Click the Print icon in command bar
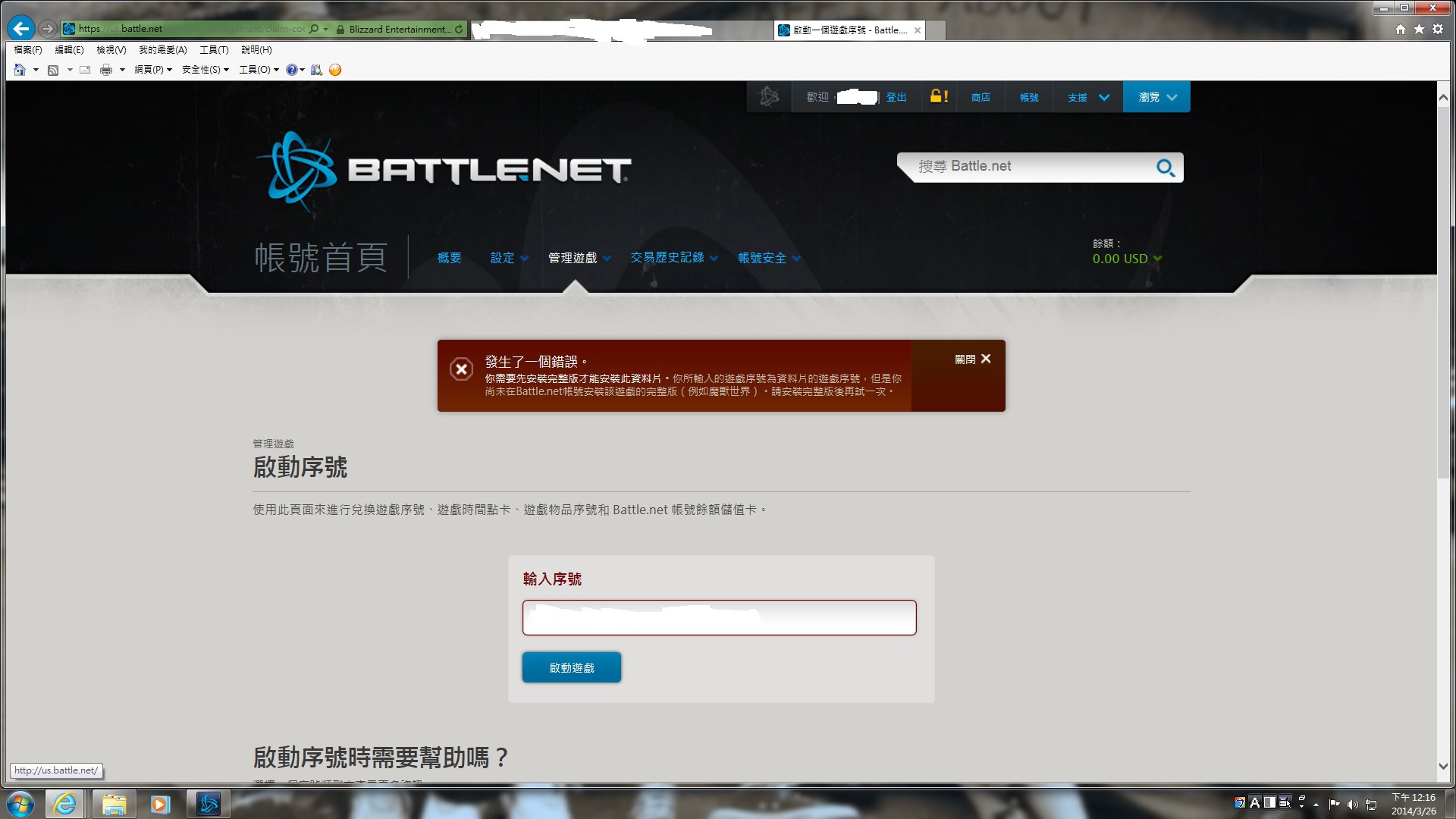This screenshot has width=1456, height=819. tap(106, 70)
